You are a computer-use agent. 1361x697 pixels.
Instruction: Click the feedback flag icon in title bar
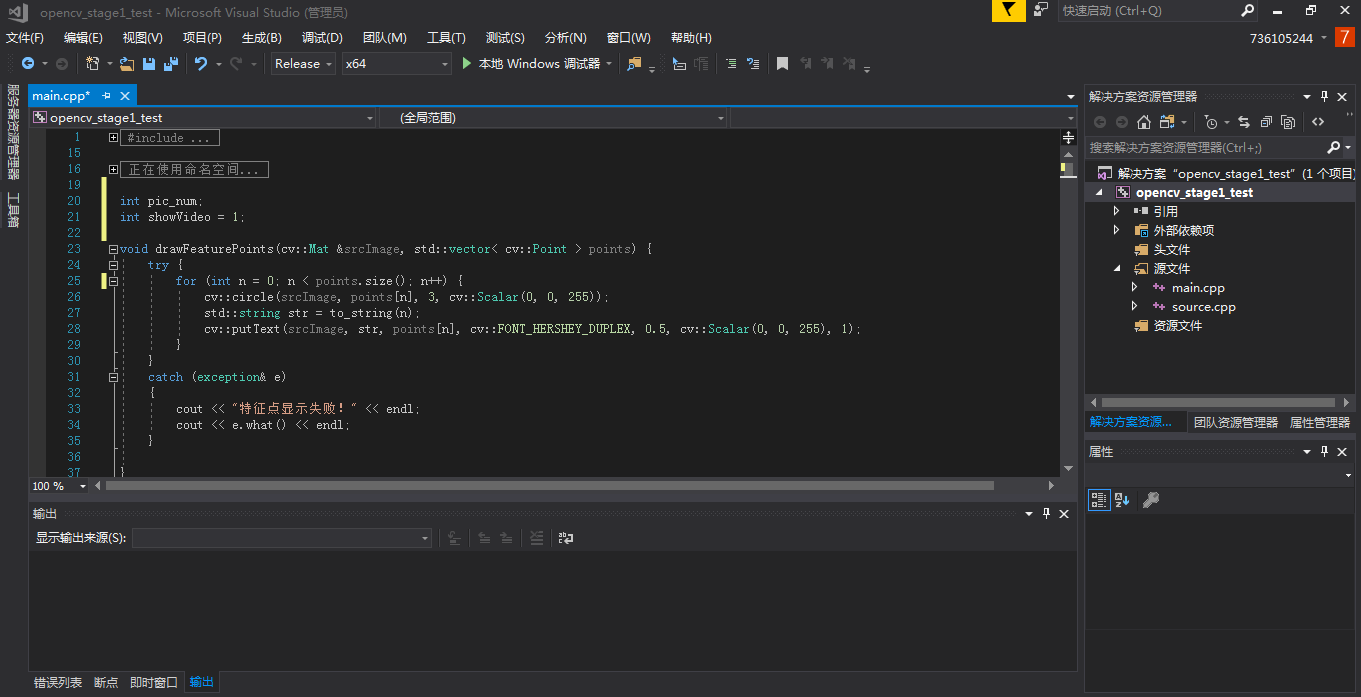[1008, 10]
